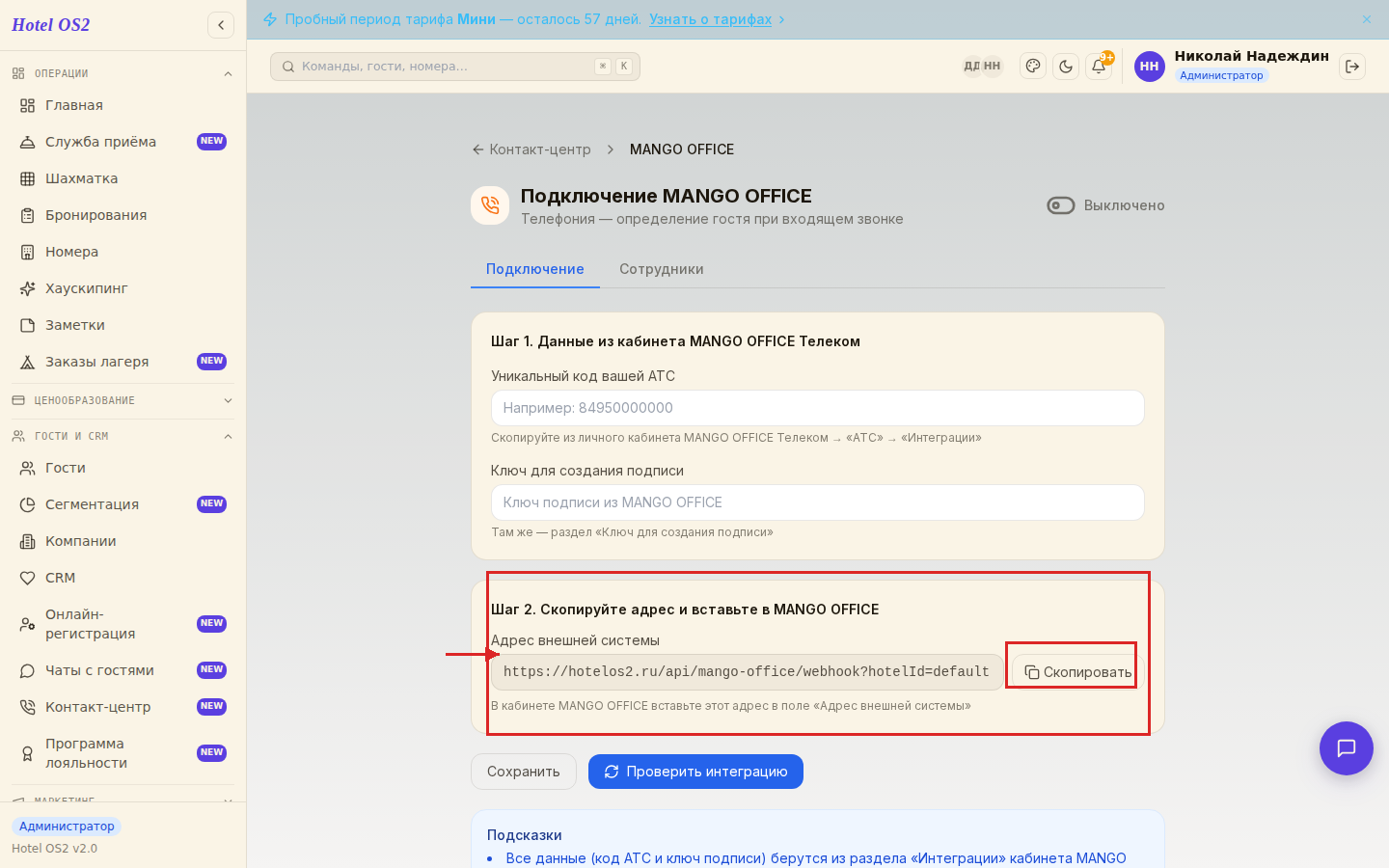Click the Hotel OS2 logo
The width and height of the screenshot is (1389, 868).
(50, 25)
